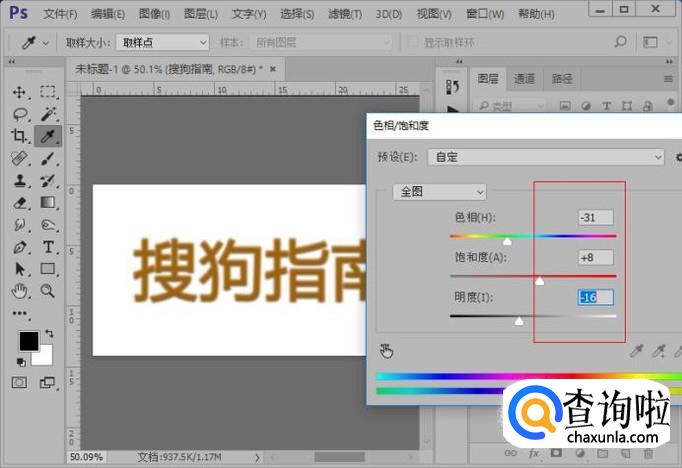682x468 pixels.
Task: Toggle the pixel layer filter
Action: (565, 106)
